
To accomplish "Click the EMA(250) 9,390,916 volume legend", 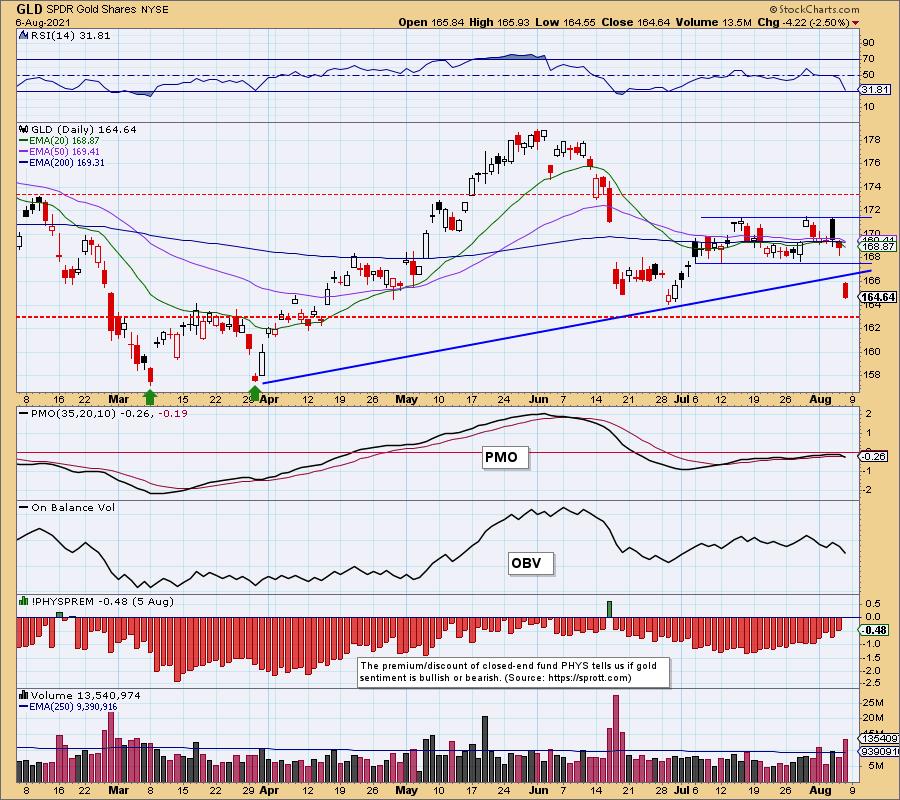I will click(68, 706).
